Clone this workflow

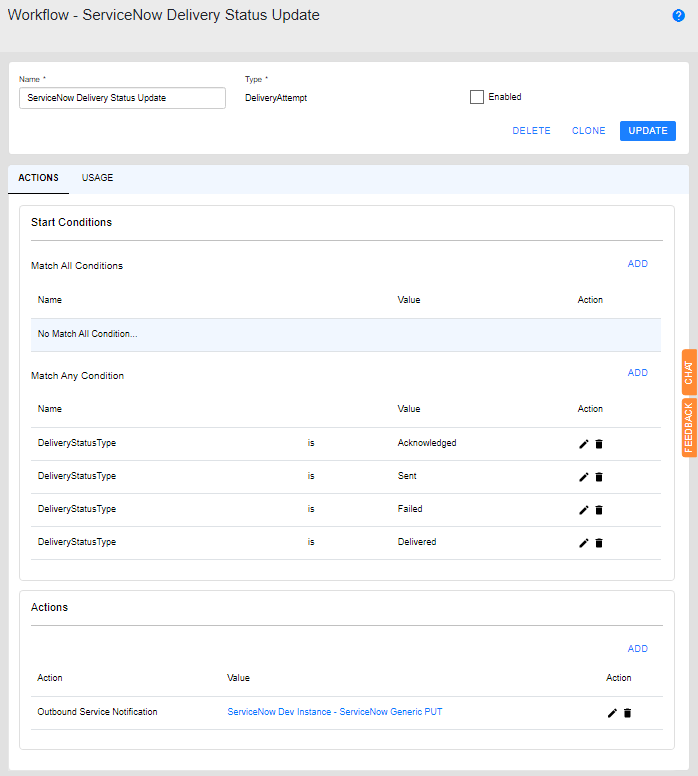coord(588,131)
